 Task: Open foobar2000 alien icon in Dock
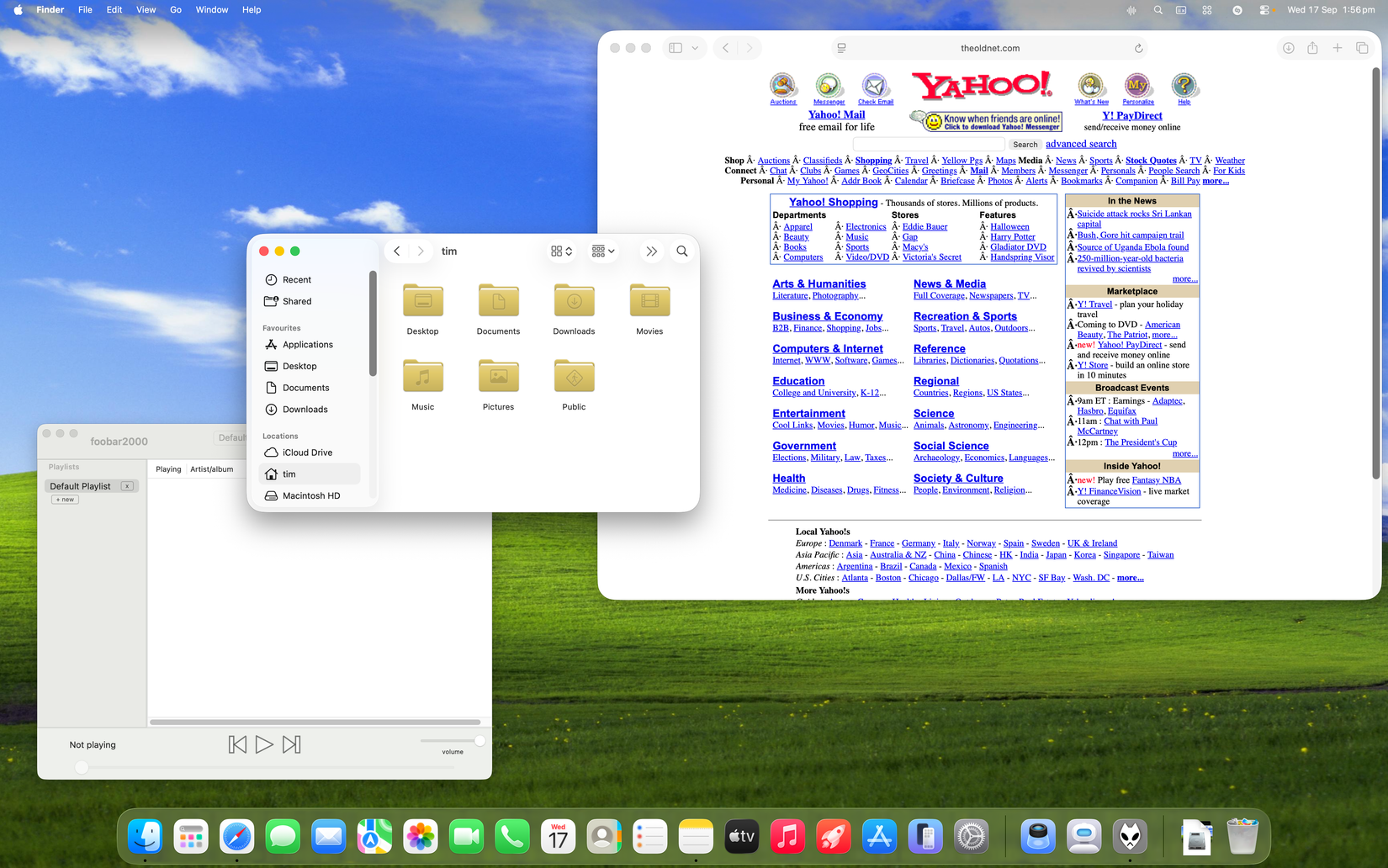[x=1130, y=837]
